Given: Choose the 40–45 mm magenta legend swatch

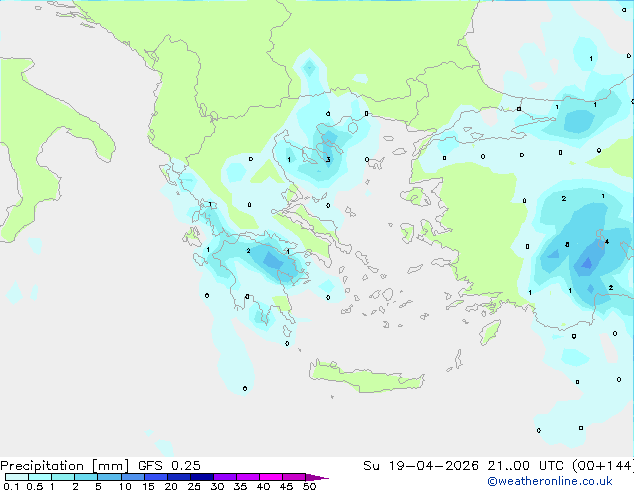Looking at the screenshot, I should [x=271, y=477].
